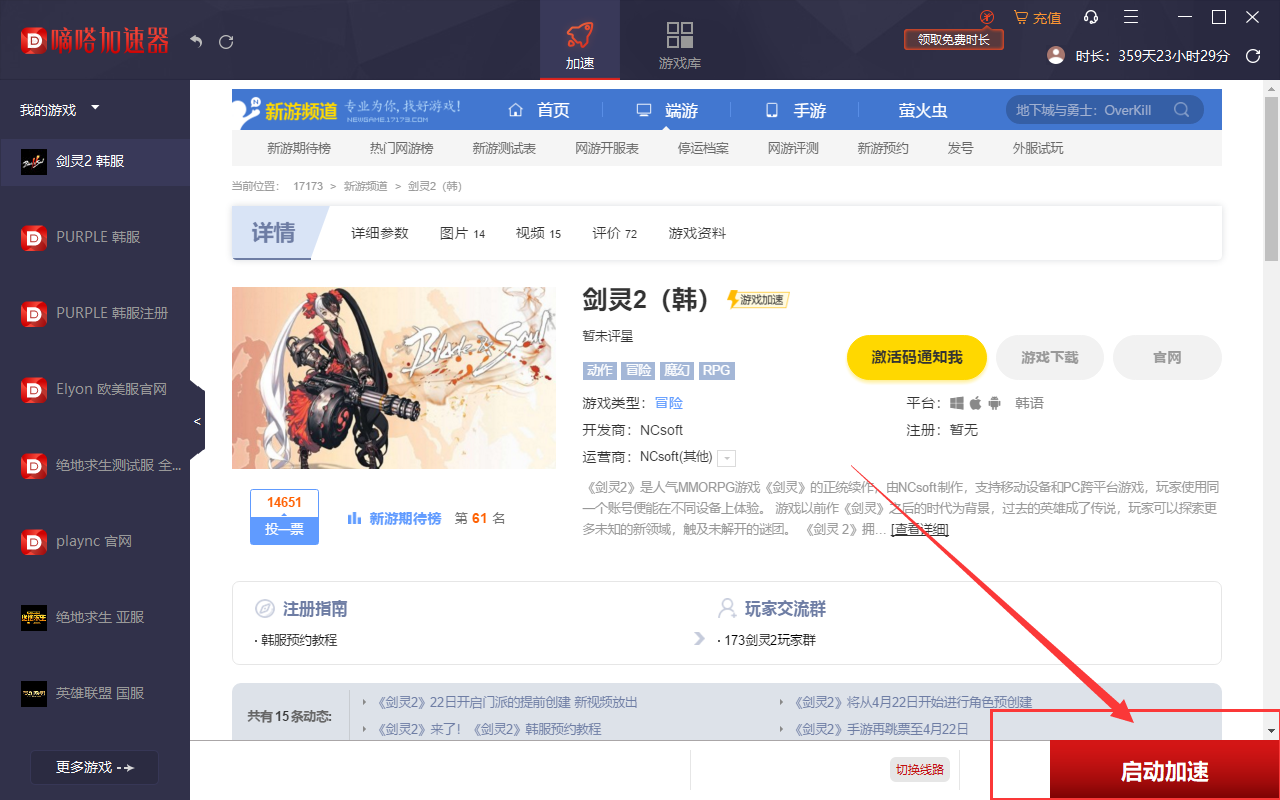The width and height of the screenshot is (1280, 800).
Task: Select Elyon 欧美服官网 game entry
Action: click(x=95, y=389)
